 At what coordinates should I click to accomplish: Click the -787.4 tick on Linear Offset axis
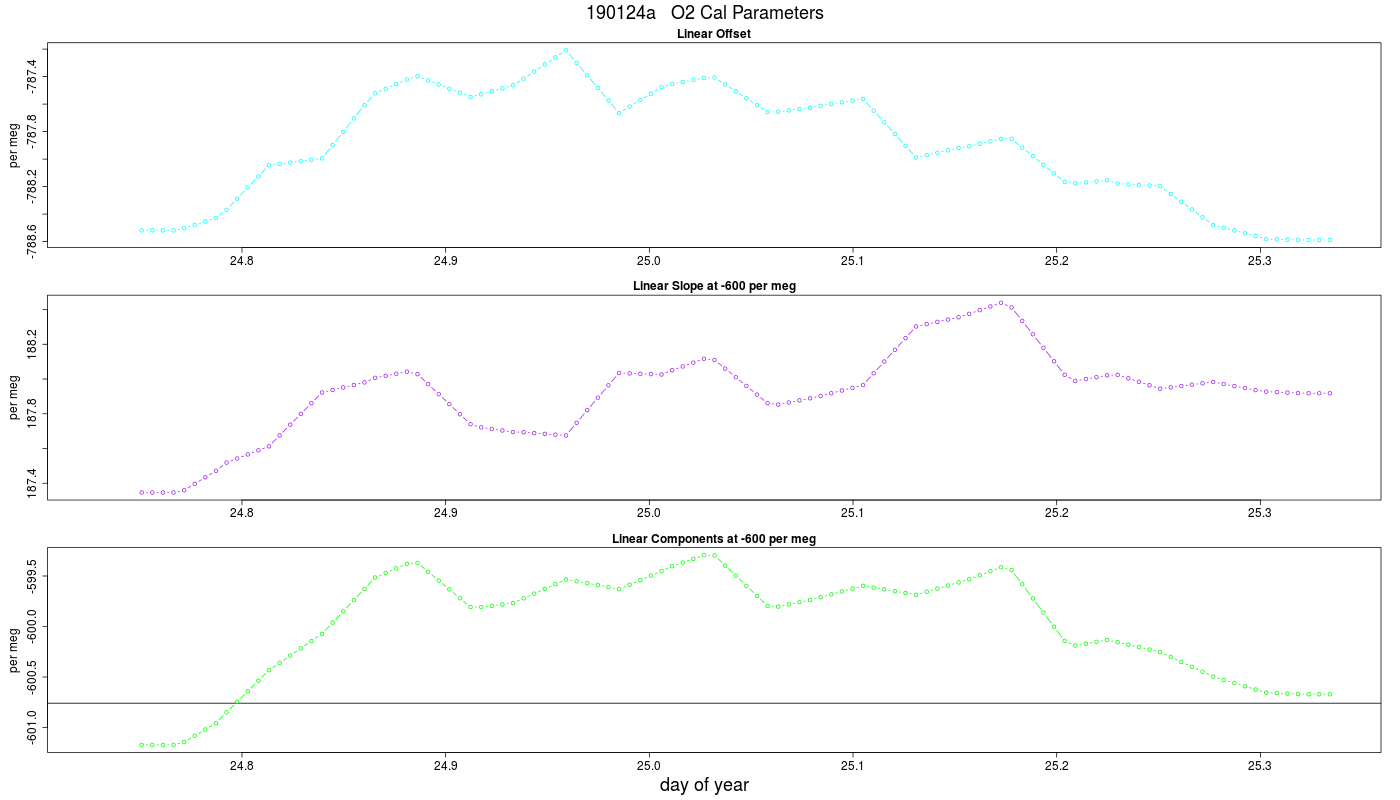[33, 77]
